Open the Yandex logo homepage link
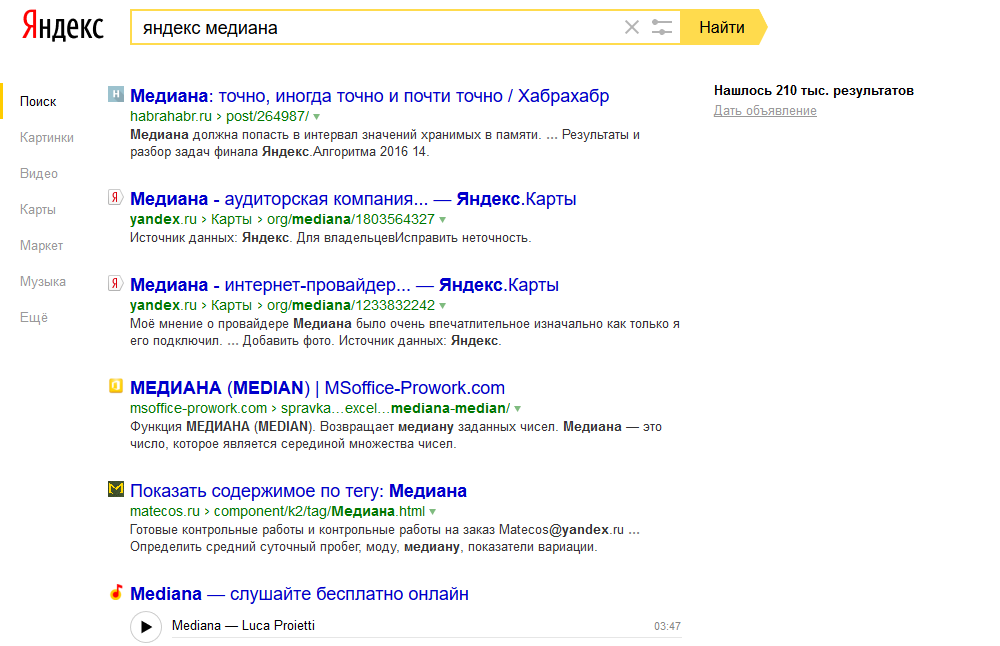Viewport: 1000px width, 646px height. (x=62, y=27)
